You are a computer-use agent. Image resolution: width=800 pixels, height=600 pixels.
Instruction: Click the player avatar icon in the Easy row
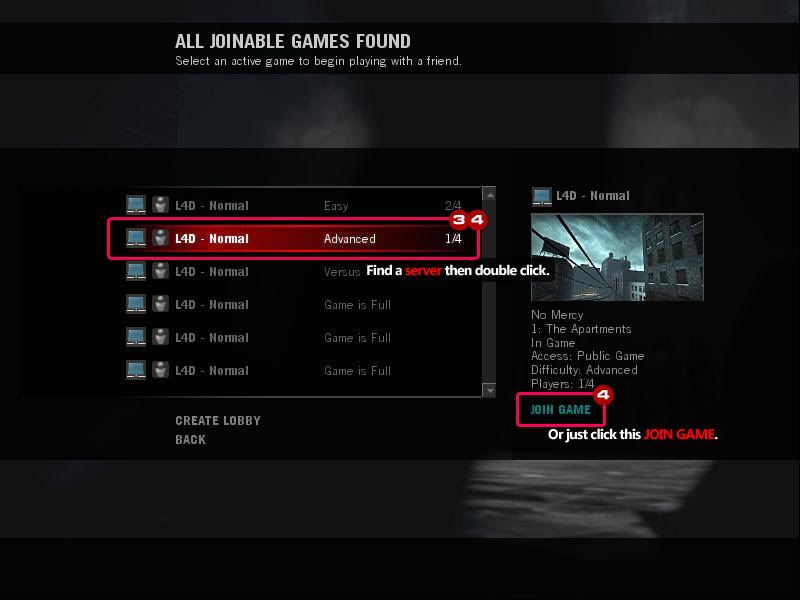pos(160,205)
